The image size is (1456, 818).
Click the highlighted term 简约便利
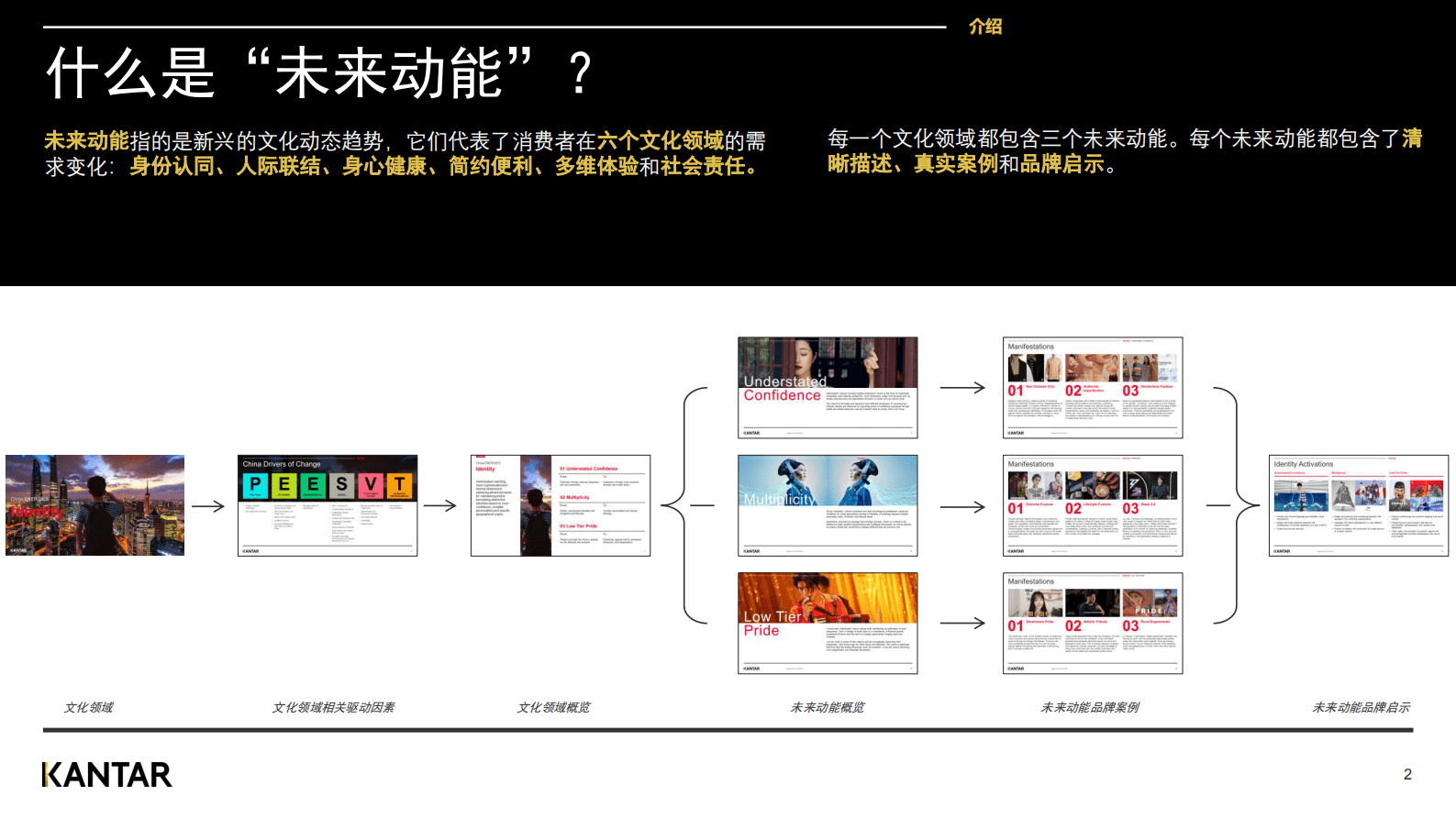pyautogui.click(x=491, y=167)
